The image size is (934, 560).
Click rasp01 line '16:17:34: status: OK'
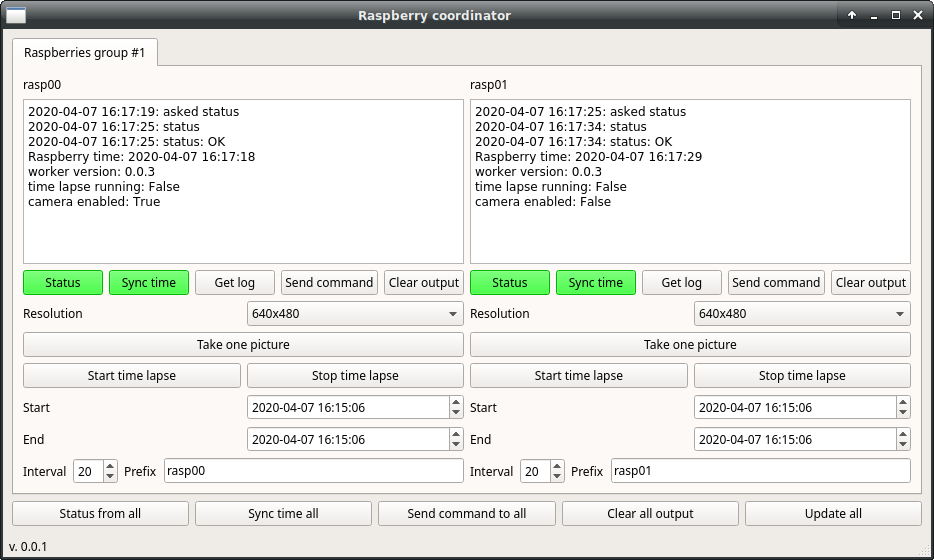(x=610, y=142)
